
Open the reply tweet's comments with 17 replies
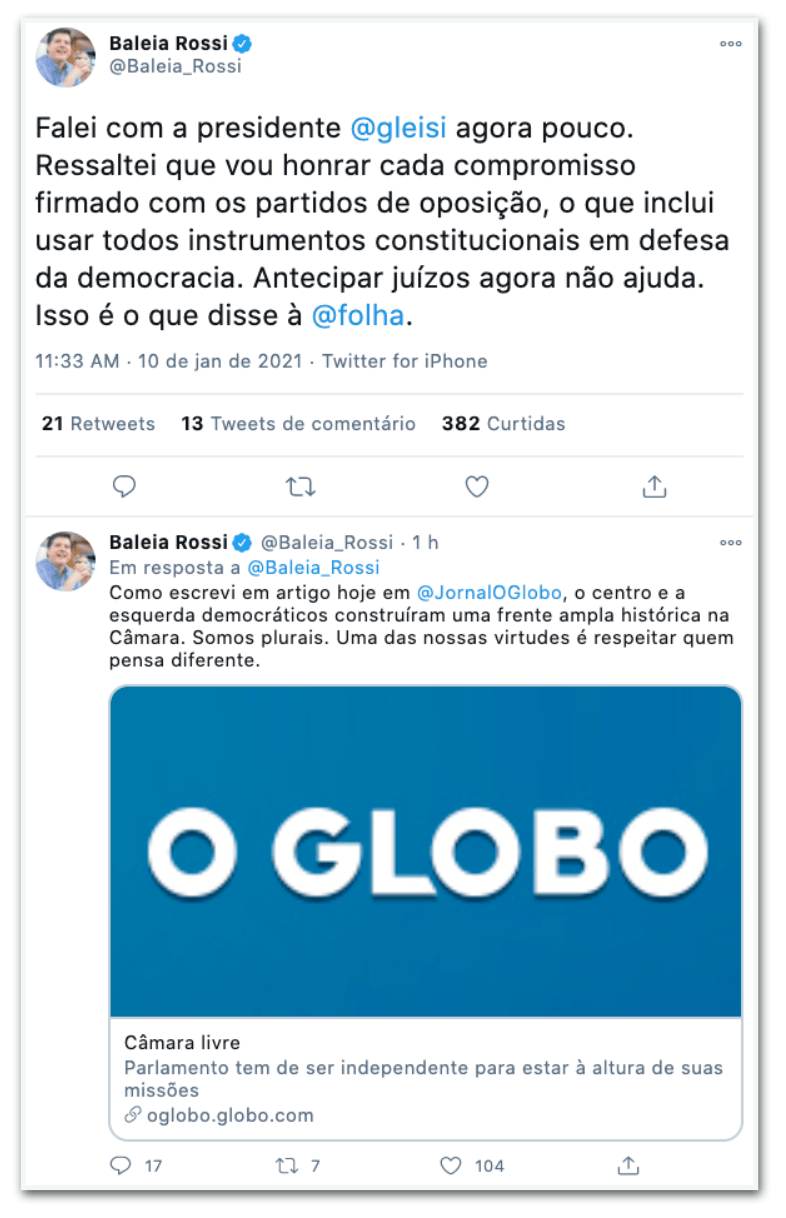pyautogui.click(x=135, y=1166)
